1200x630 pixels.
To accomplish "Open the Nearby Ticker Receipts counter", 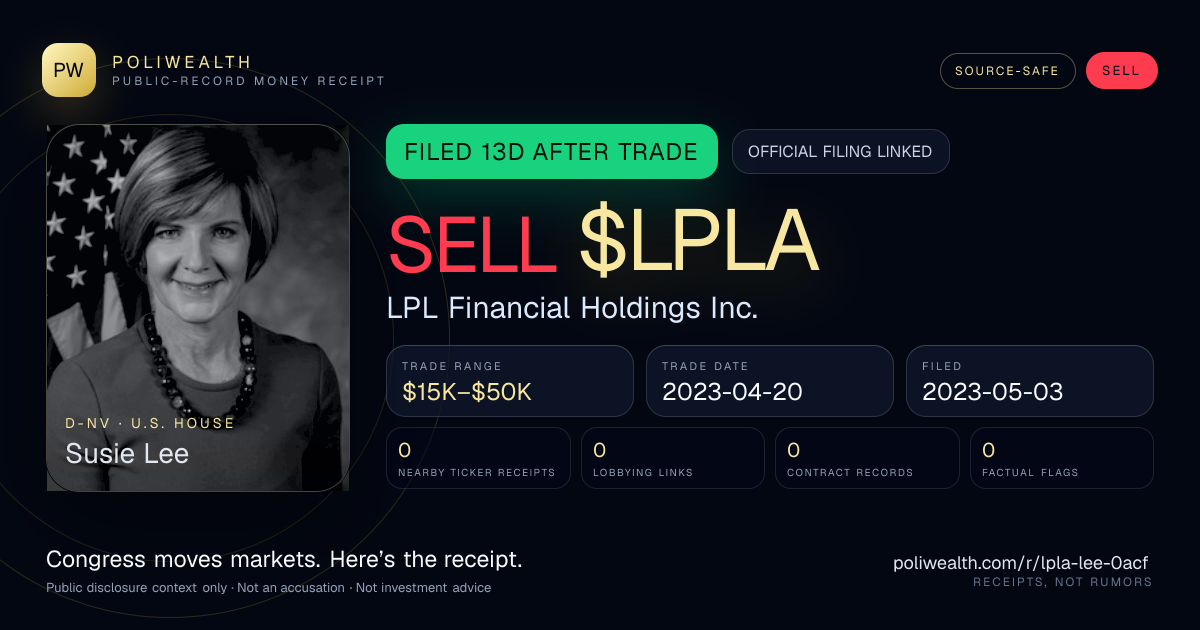I will pyautogui.click(x=478, y=458).
